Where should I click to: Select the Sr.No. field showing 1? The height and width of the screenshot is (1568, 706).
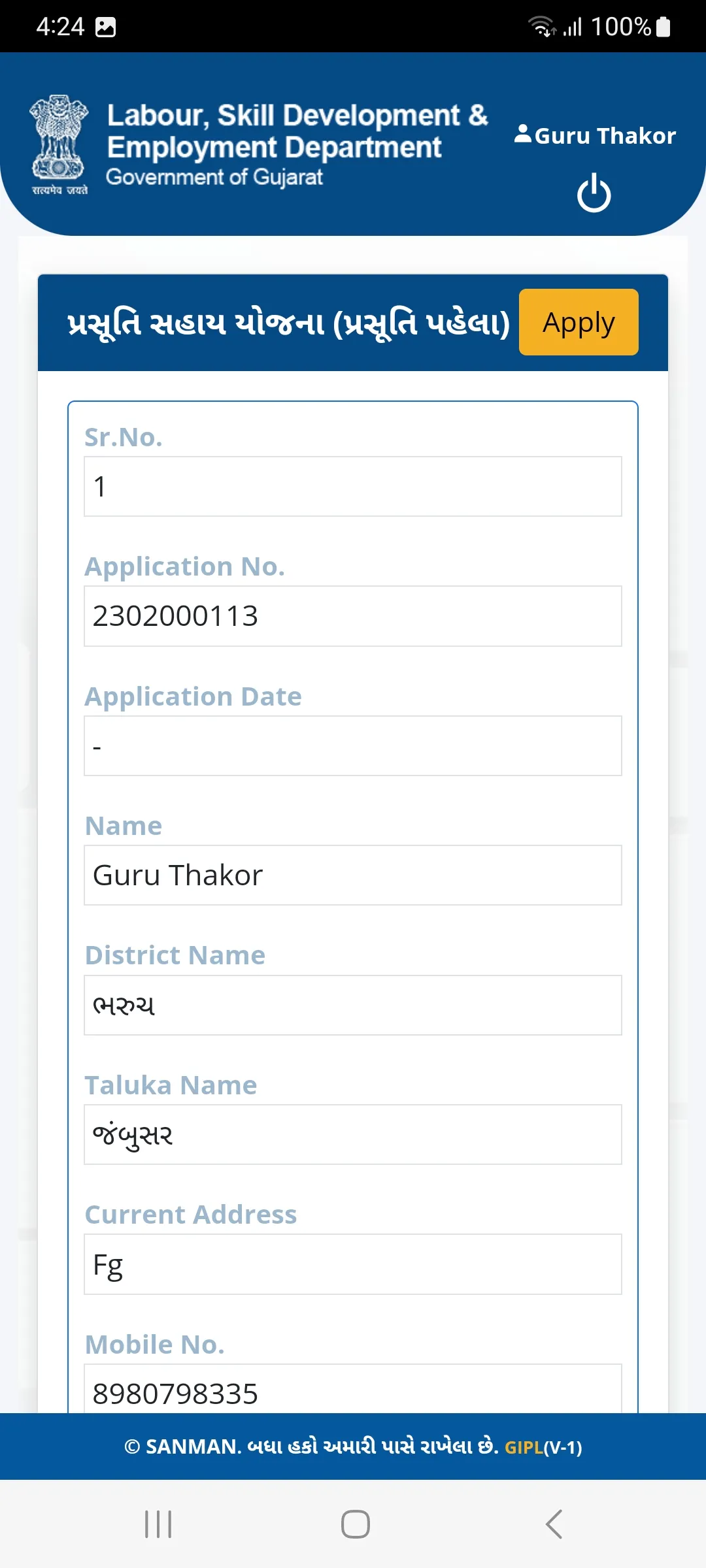[x=353, y=486]
